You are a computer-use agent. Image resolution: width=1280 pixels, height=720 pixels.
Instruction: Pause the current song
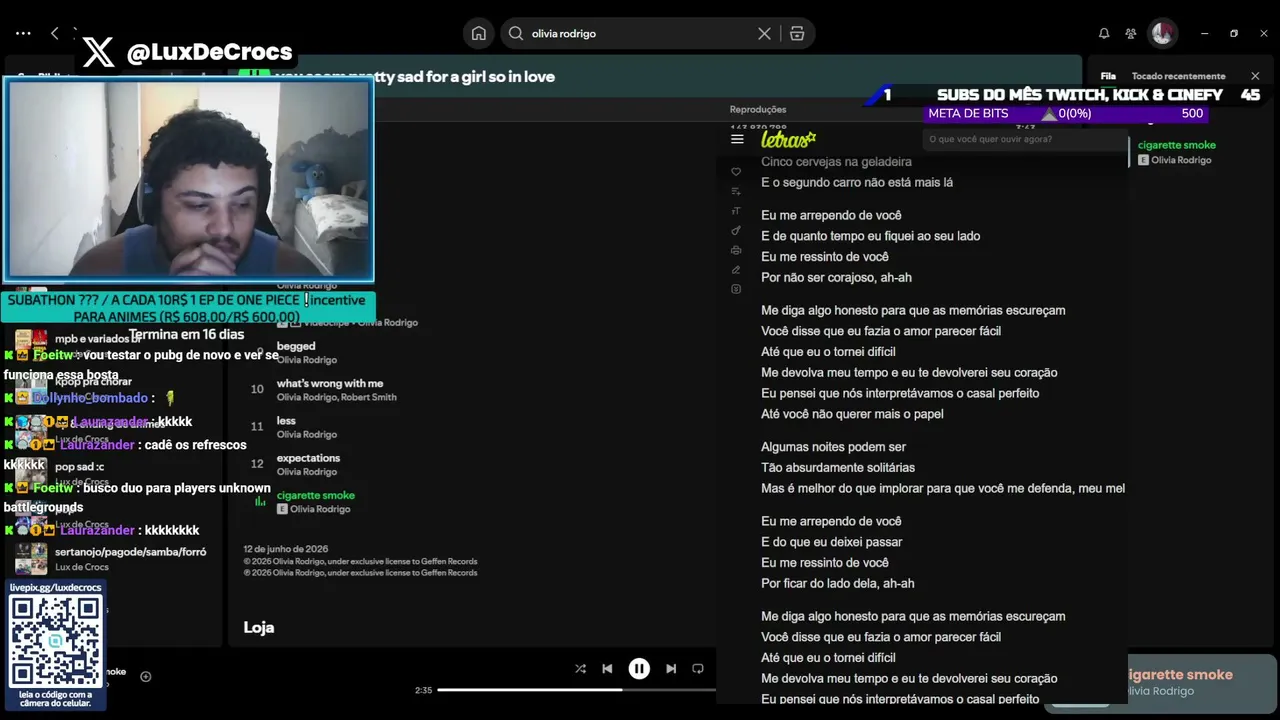[x=639, y=669]
